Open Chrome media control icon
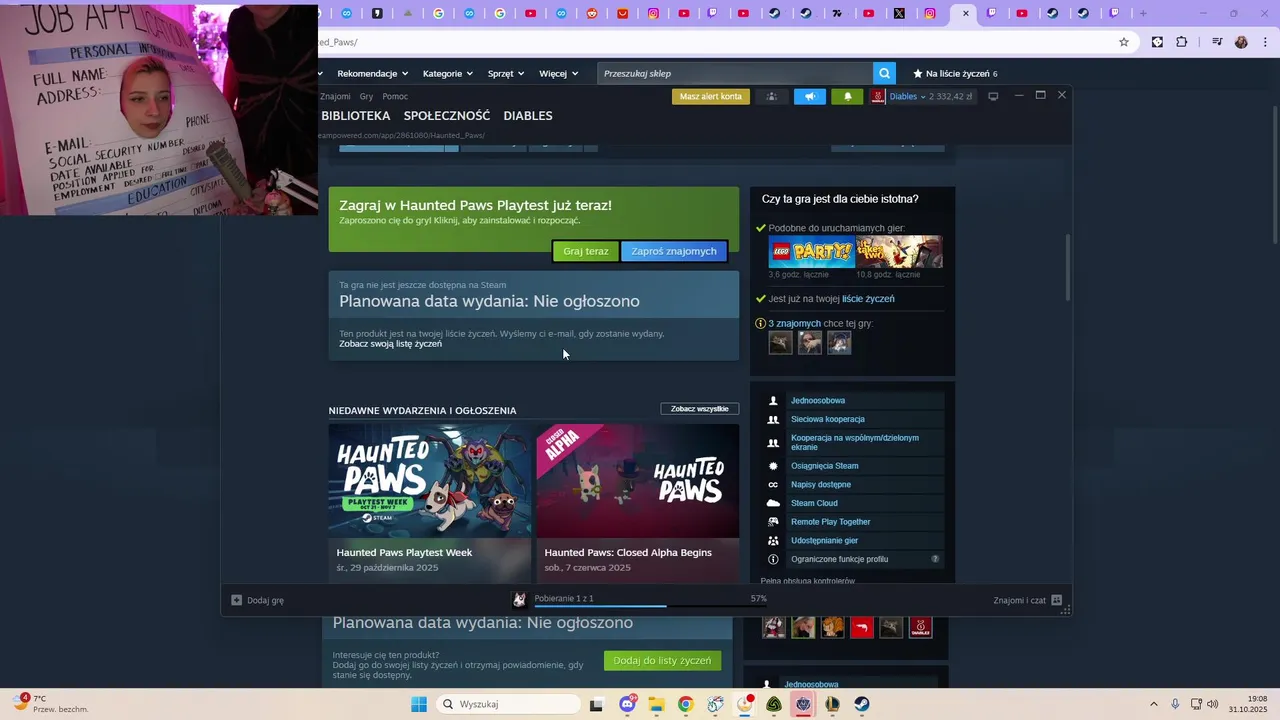Image resolution: width=1280 pixels, height=720 pixels. point(1217,42)
